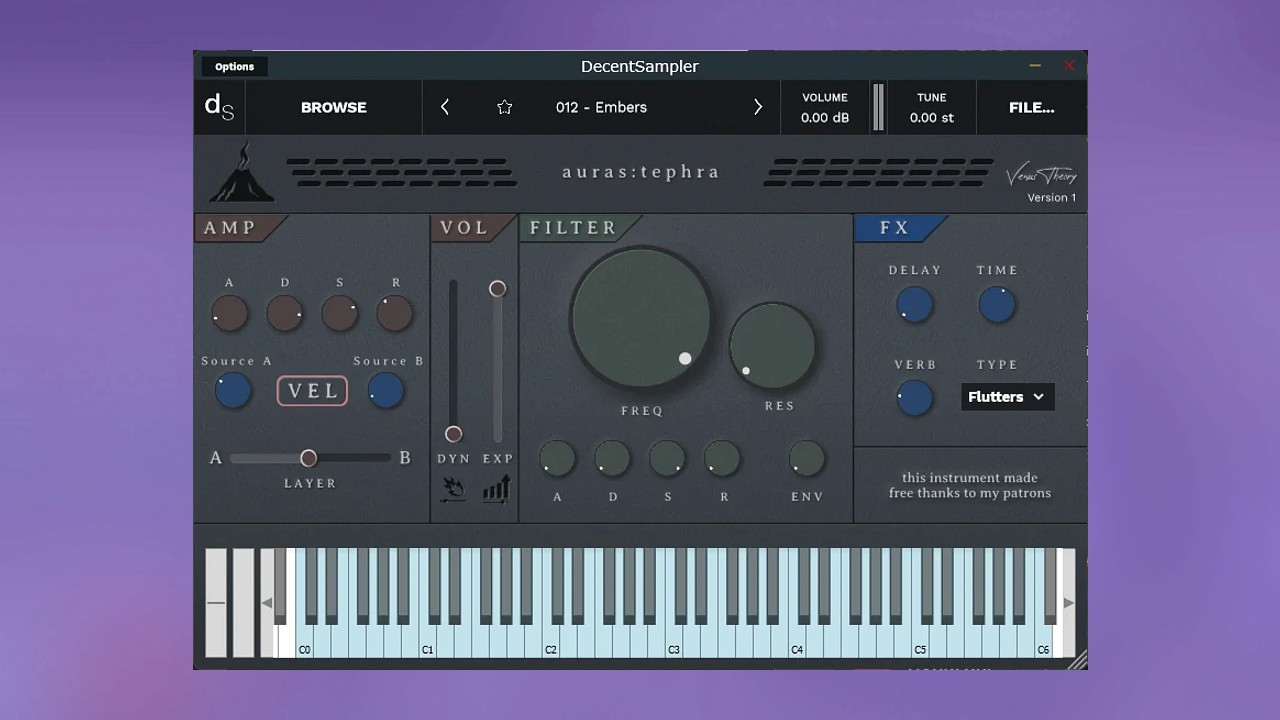Open the Flutters reverb TYPE dropdown
Viewport: 1280px width, 720px height.
coord(1007,397)
